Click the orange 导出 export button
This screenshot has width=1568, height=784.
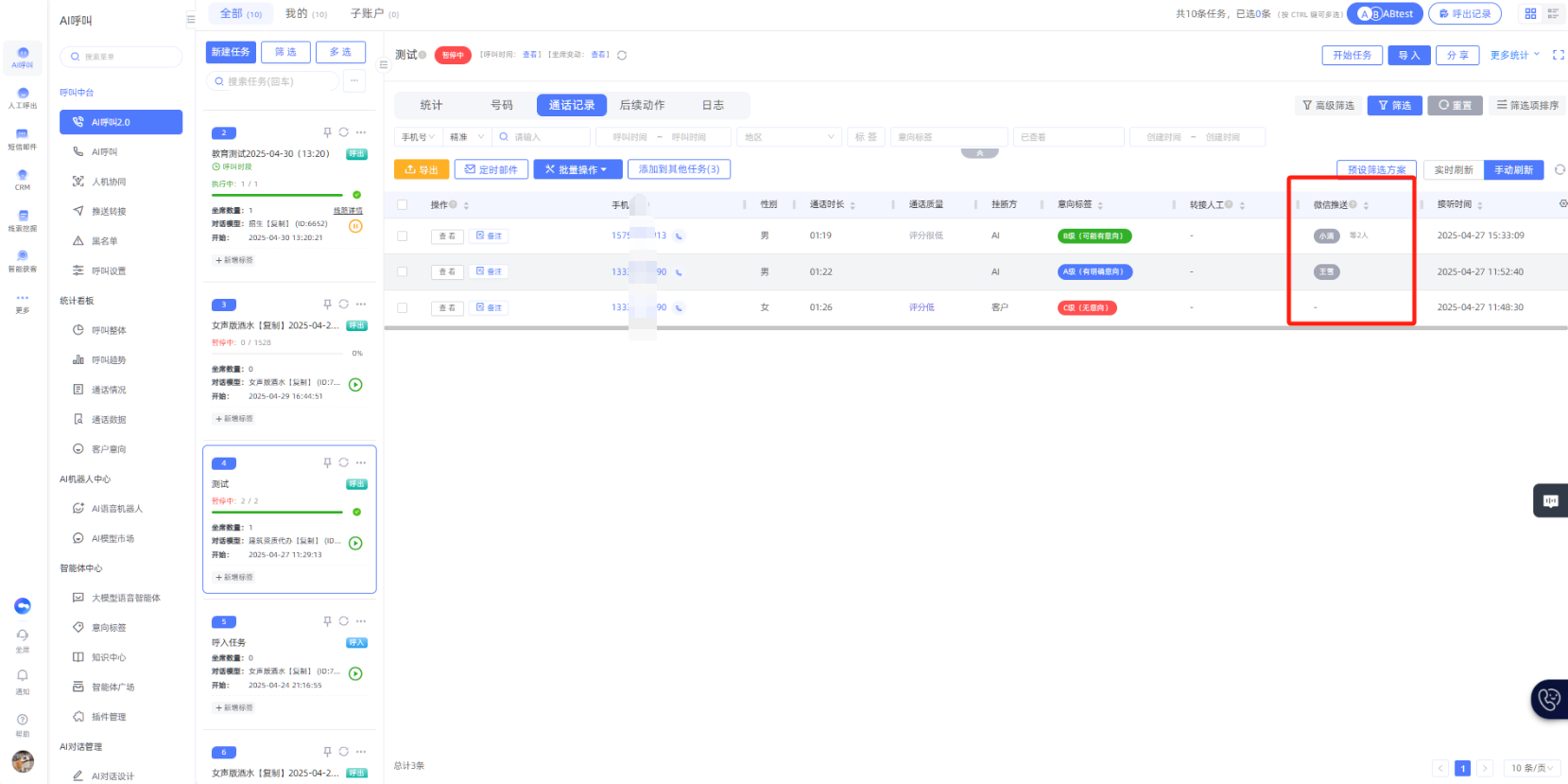[x=422, y=169]
